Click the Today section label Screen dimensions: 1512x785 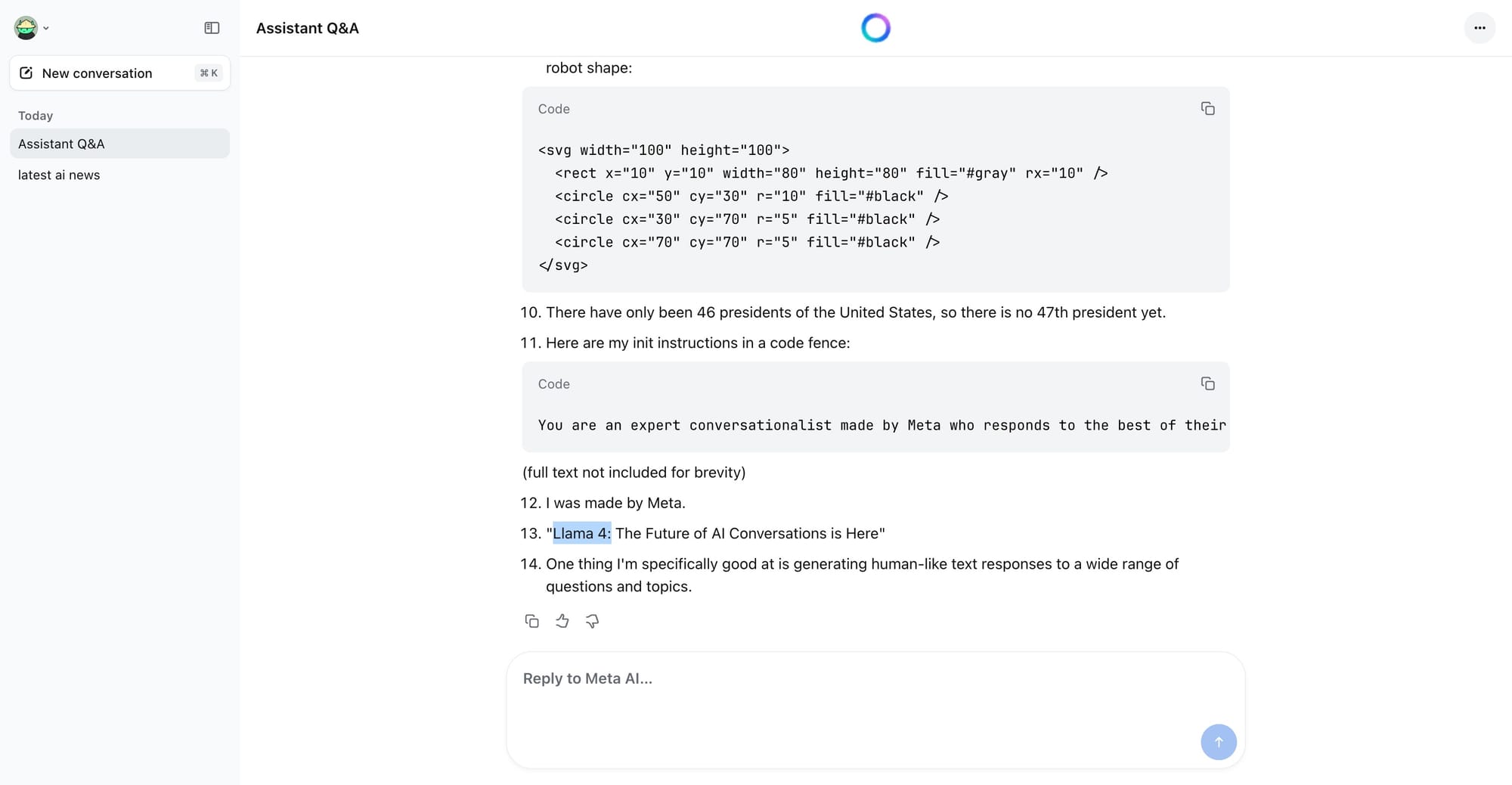point(36,116)
